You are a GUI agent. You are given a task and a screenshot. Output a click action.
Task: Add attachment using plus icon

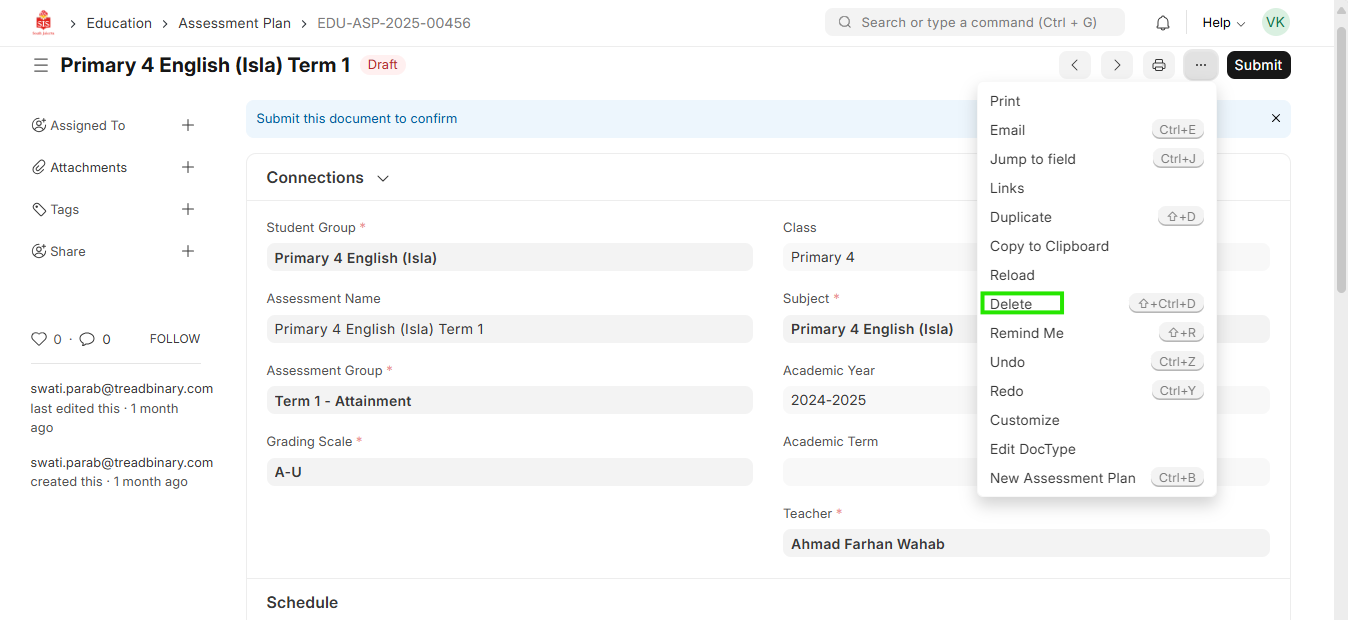188,167
